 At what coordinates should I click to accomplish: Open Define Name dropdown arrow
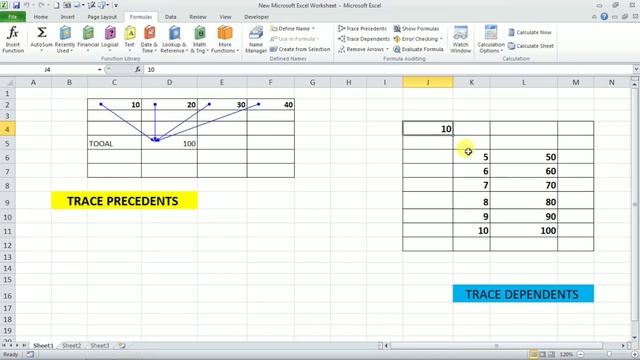313,29
